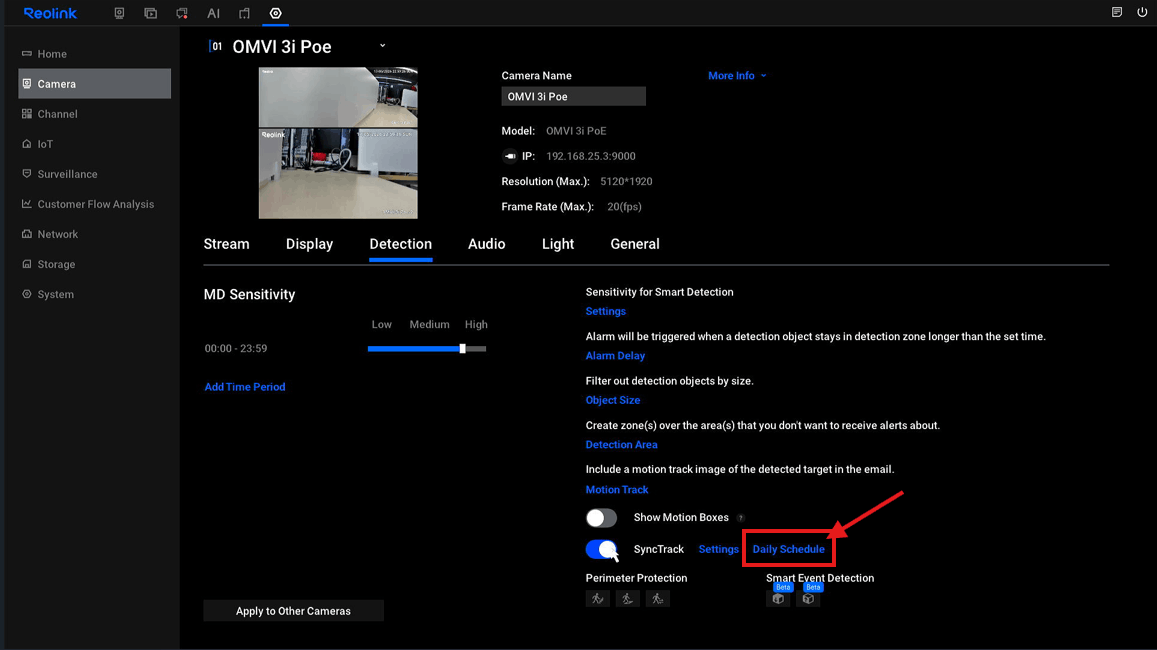This screenshot has height=650, width=1157.
Task: Open Storage in sidebar
Action: pos(94,264)
